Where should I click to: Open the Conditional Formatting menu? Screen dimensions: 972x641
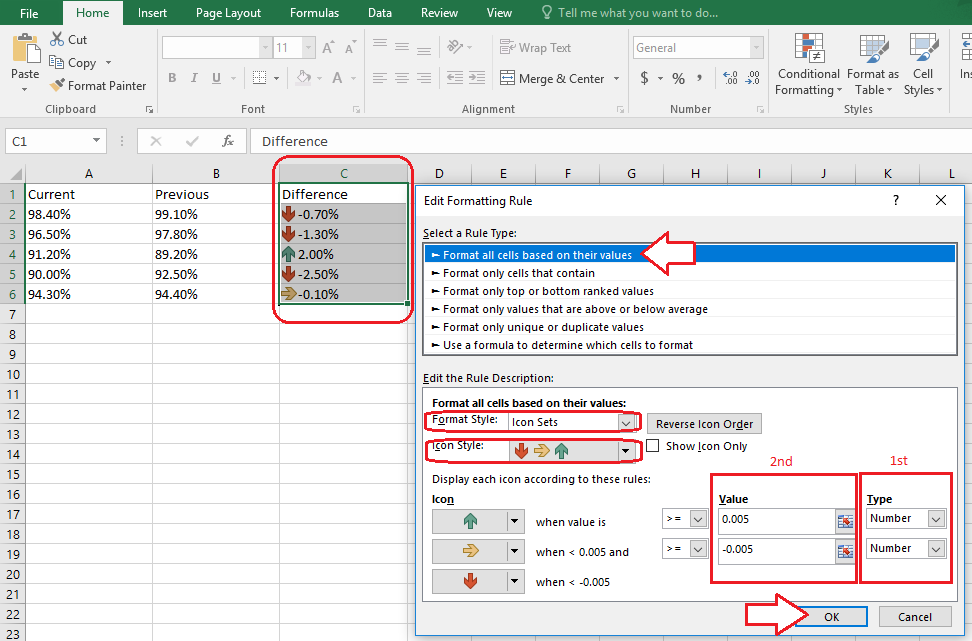tap(808, 64)
